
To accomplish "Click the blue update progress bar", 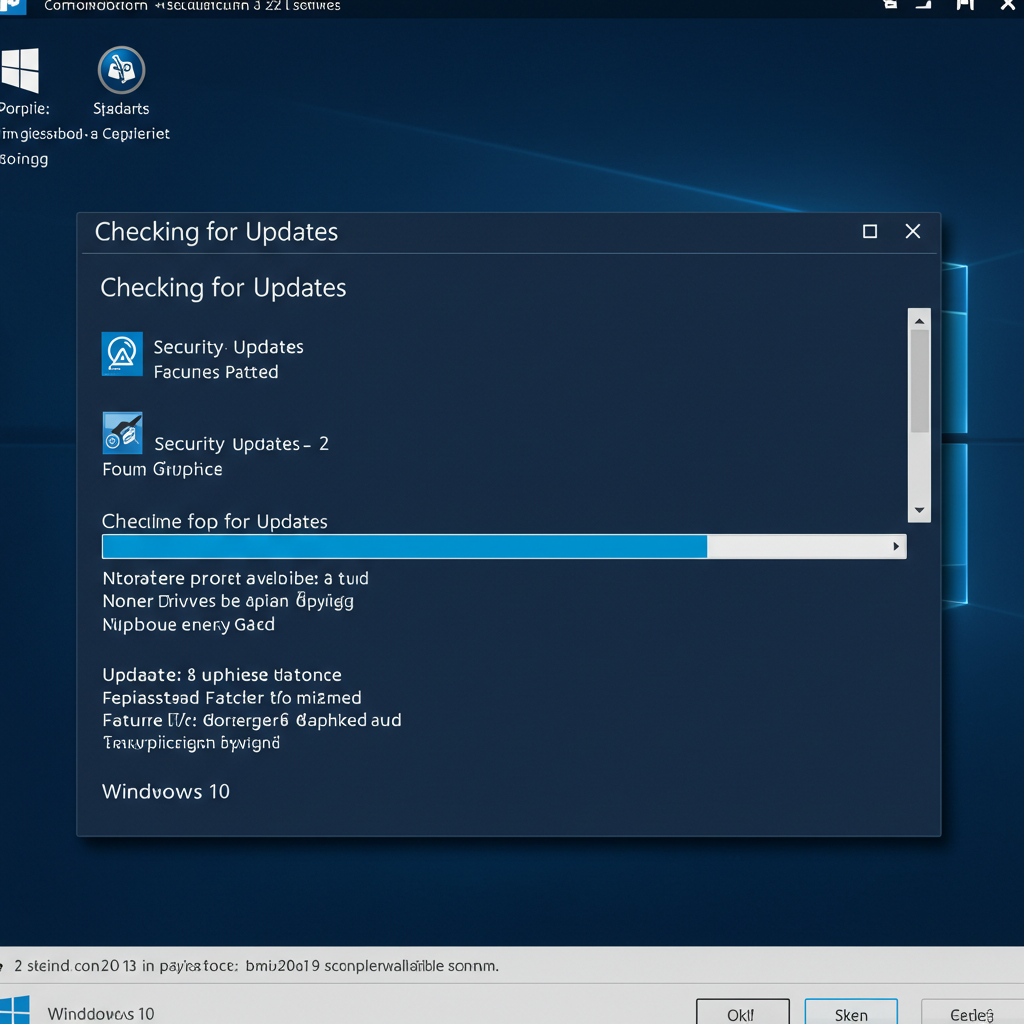I will coord(504,547).
